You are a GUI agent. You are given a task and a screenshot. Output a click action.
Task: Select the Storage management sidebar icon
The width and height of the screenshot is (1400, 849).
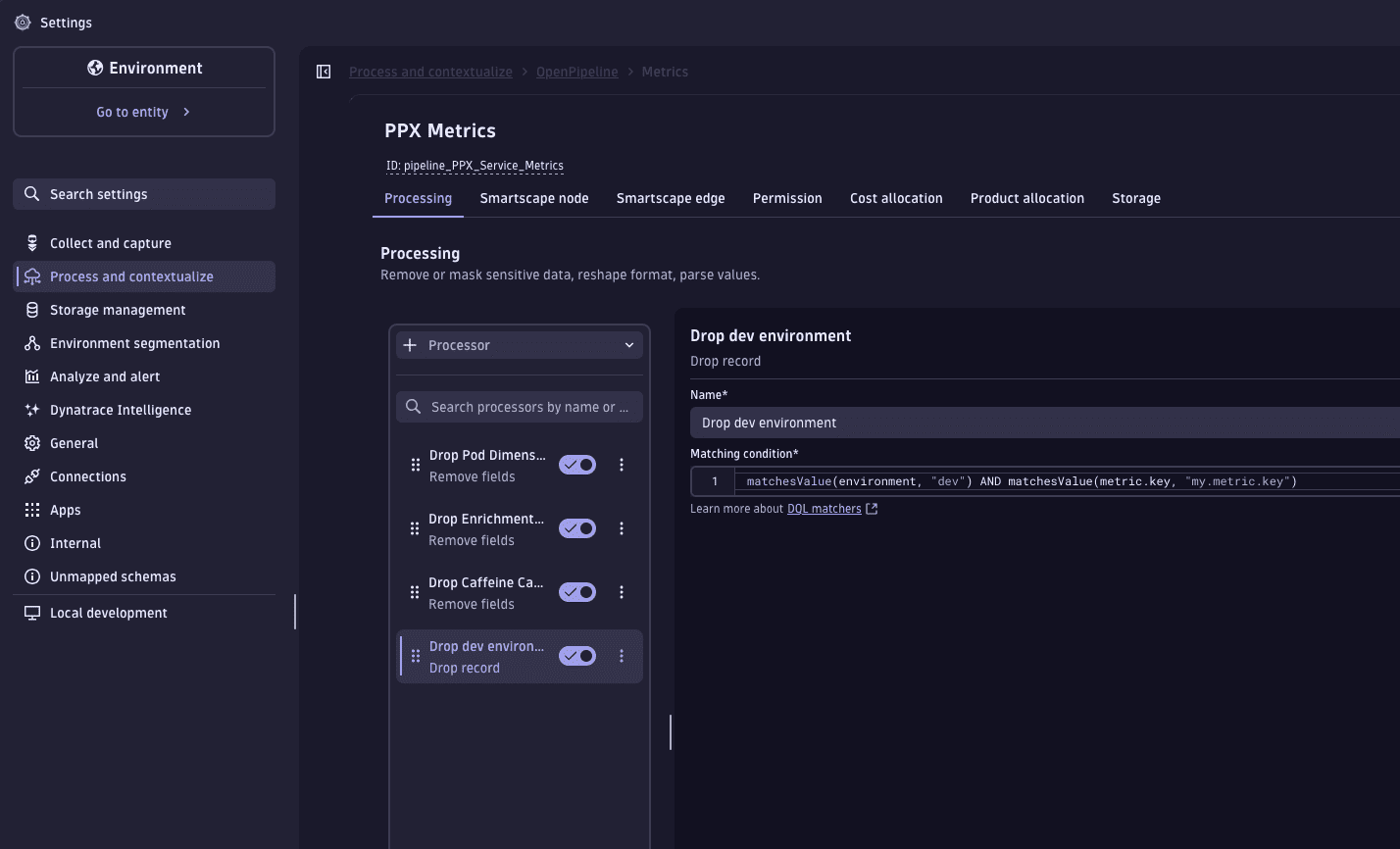[32, 309]
